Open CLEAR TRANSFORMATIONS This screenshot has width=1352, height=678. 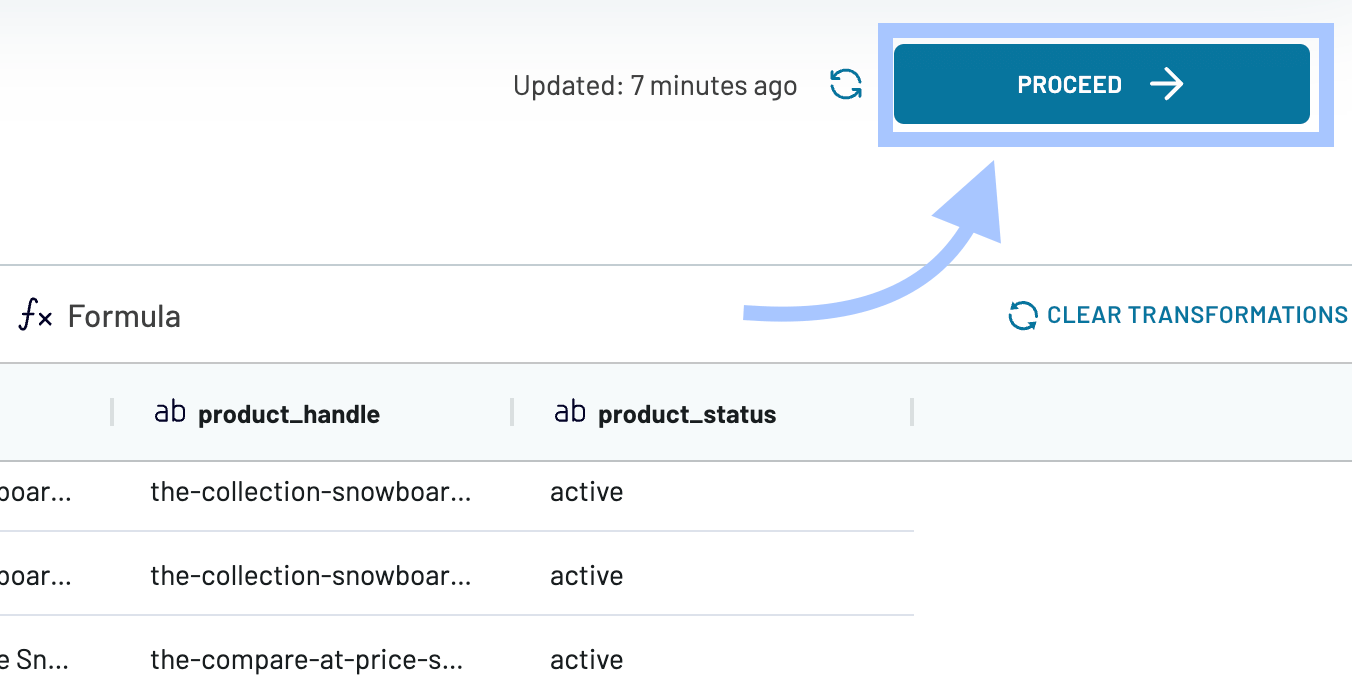(x=1197, y=314)
